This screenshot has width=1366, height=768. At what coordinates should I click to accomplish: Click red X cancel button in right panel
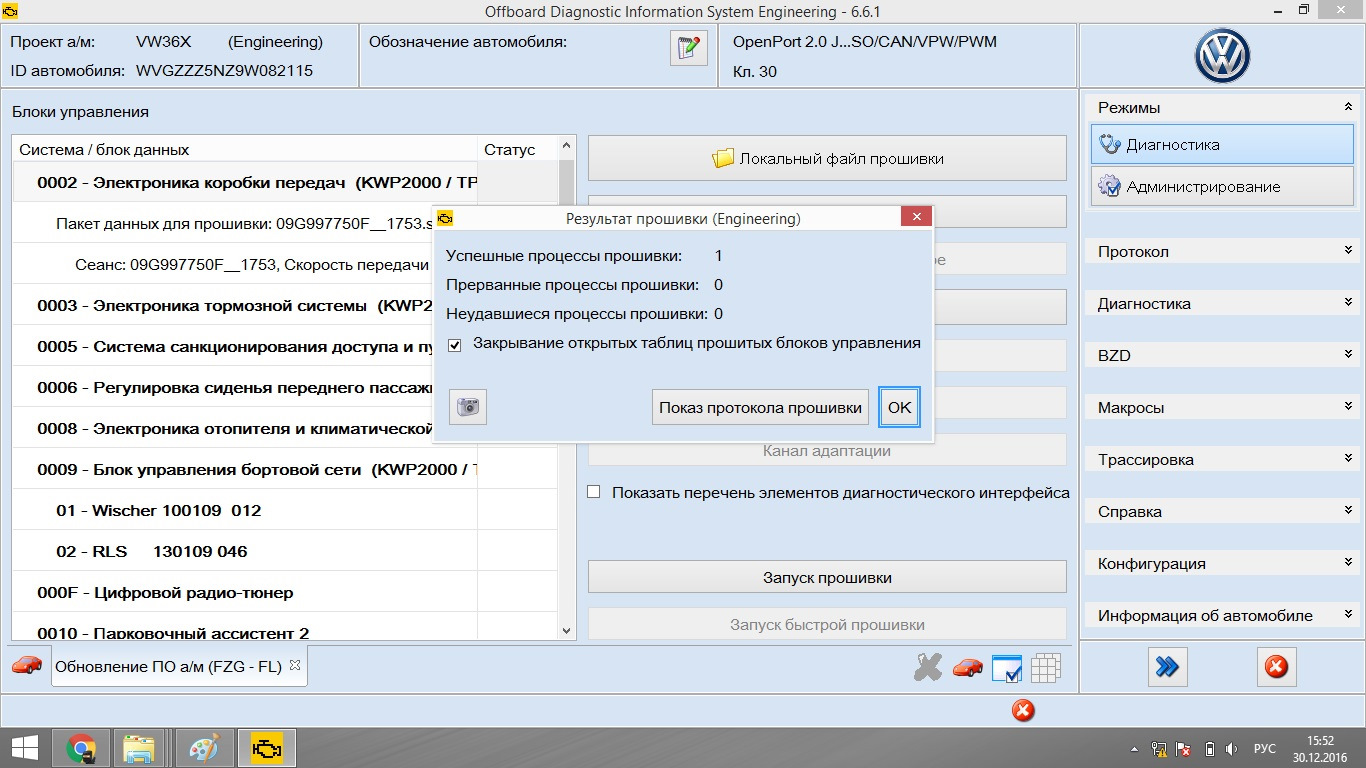[1276, 666]
